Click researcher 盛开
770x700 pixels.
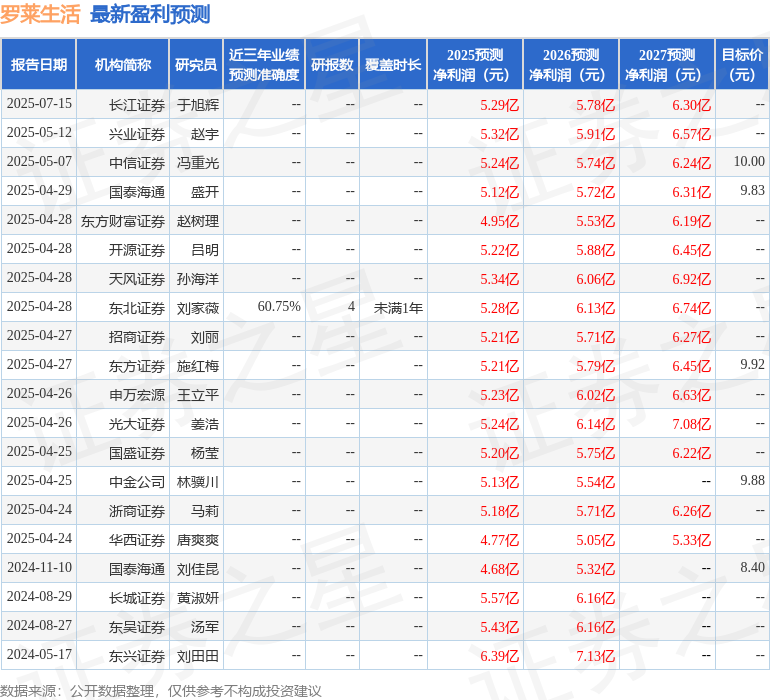[x=205, y=192]
